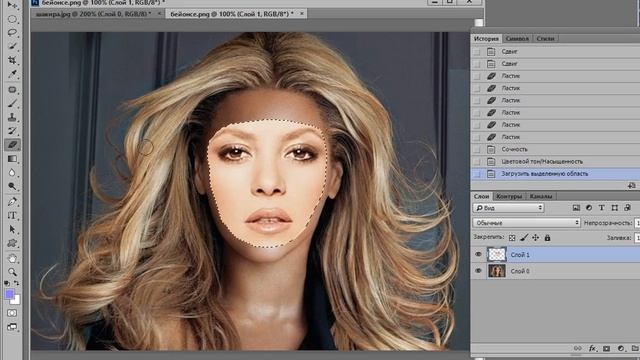This screenshot has width=640, height=360.
Task: Select the History Brush tool
Action: click(x=12, y=131)
